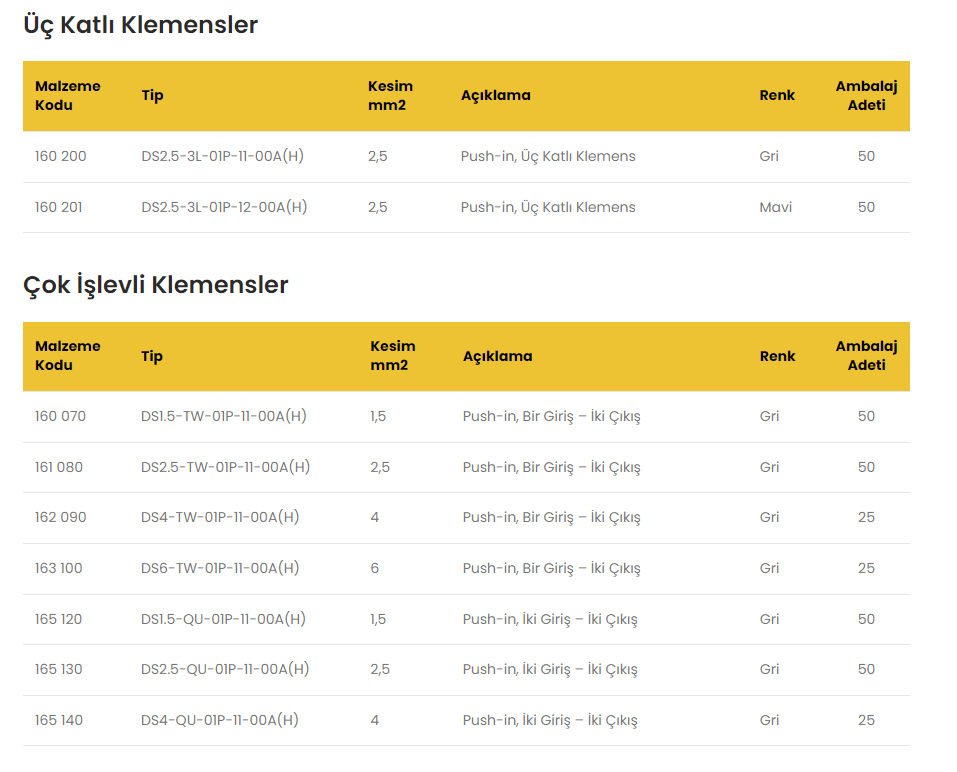Viewport: 957px width, 772px height.
Task: Click material code 165 140
Action: click(x=59, y=720)
